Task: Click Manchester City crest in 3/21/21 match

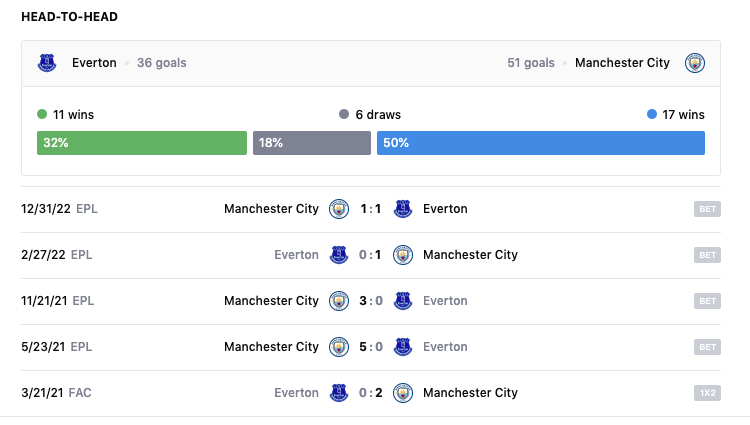Action: tap(403, 393)
